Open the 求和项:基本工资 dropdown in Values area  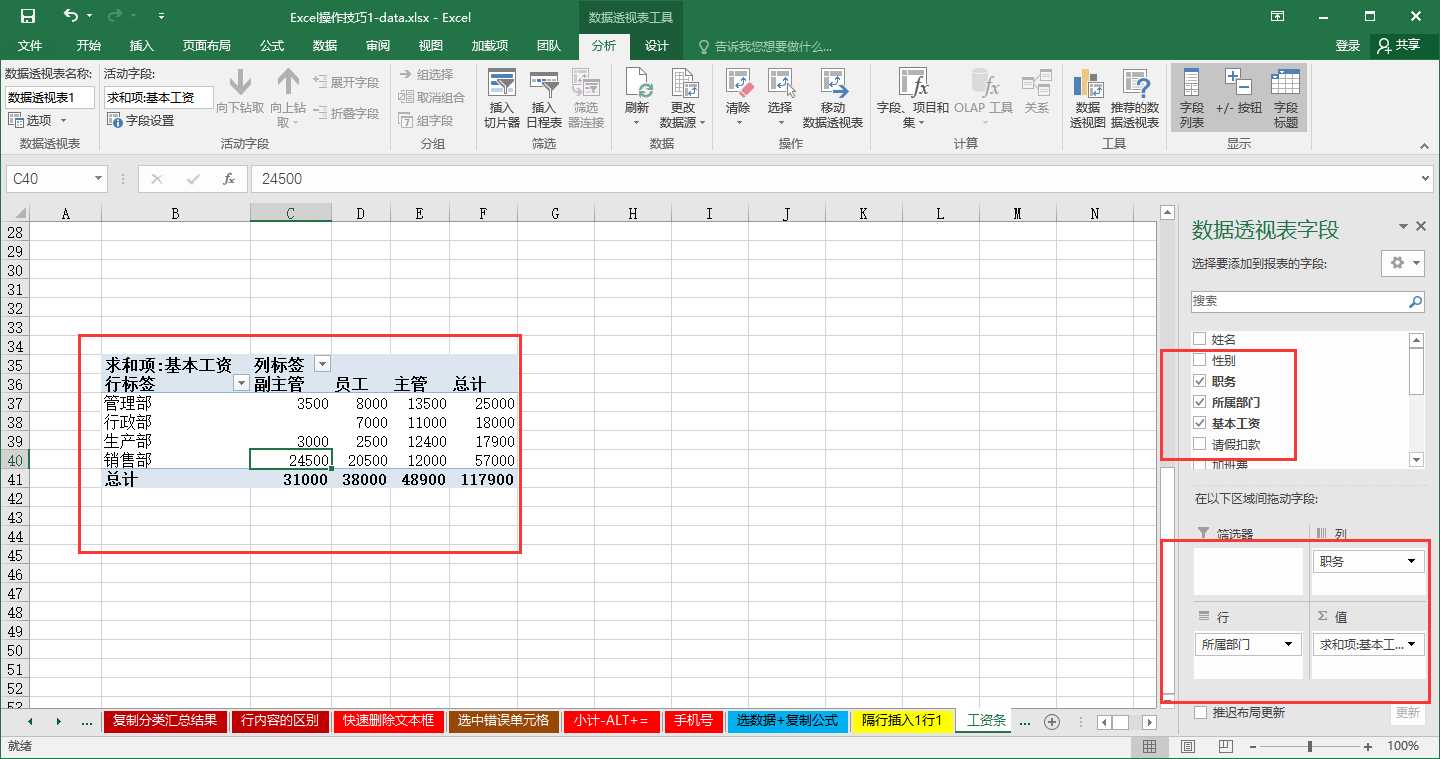(1411, 644)
